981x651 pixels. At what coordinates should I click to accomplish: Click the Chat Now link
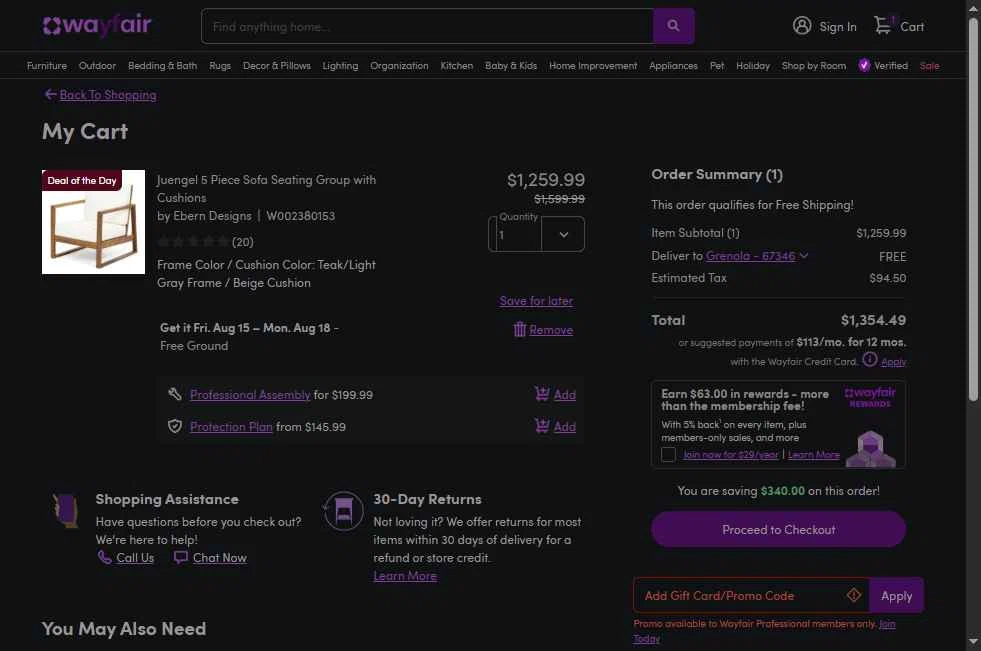point(220,557)
